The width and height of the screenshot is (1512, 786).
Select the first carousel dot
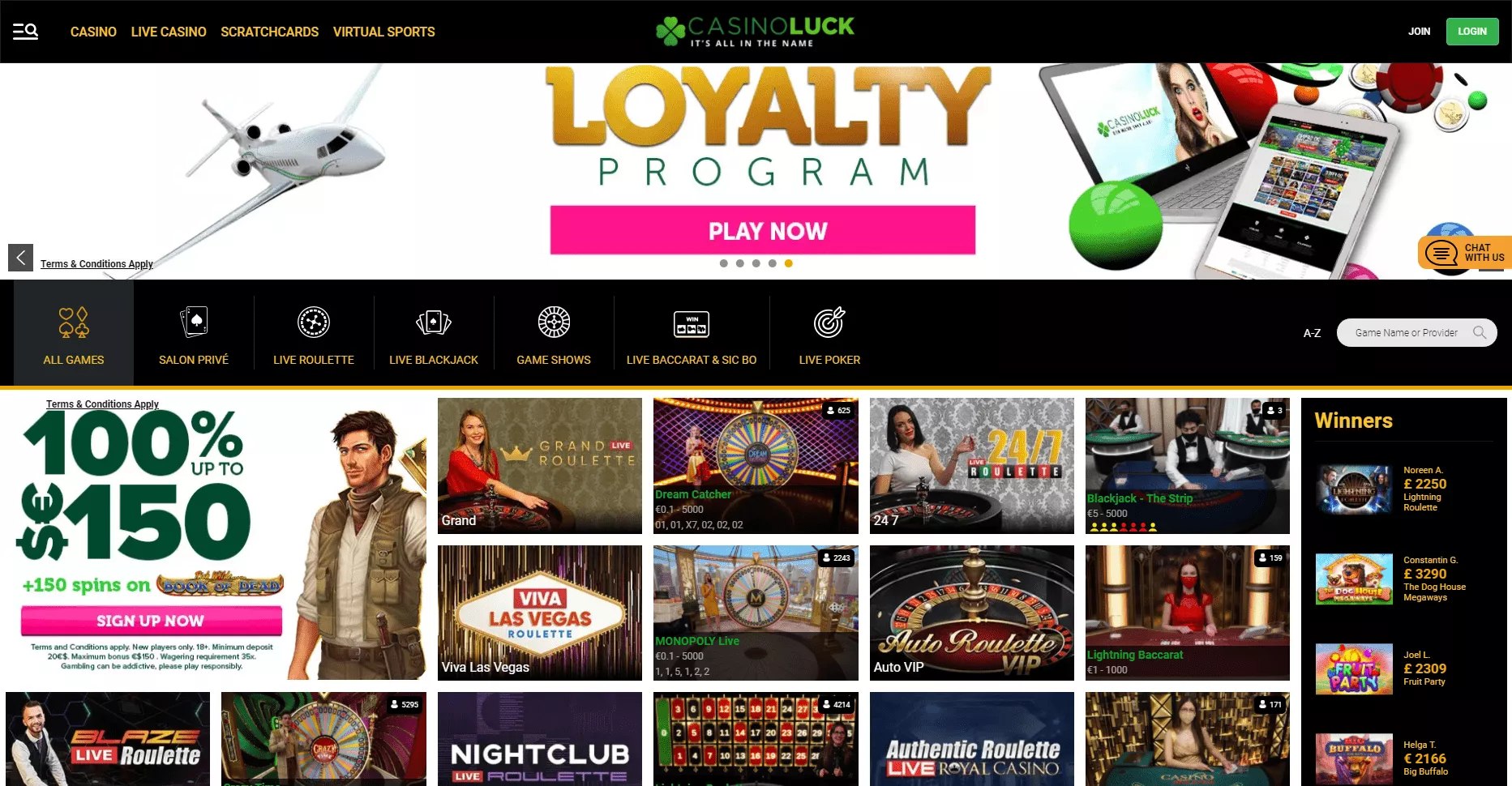(x=723, y=263)
